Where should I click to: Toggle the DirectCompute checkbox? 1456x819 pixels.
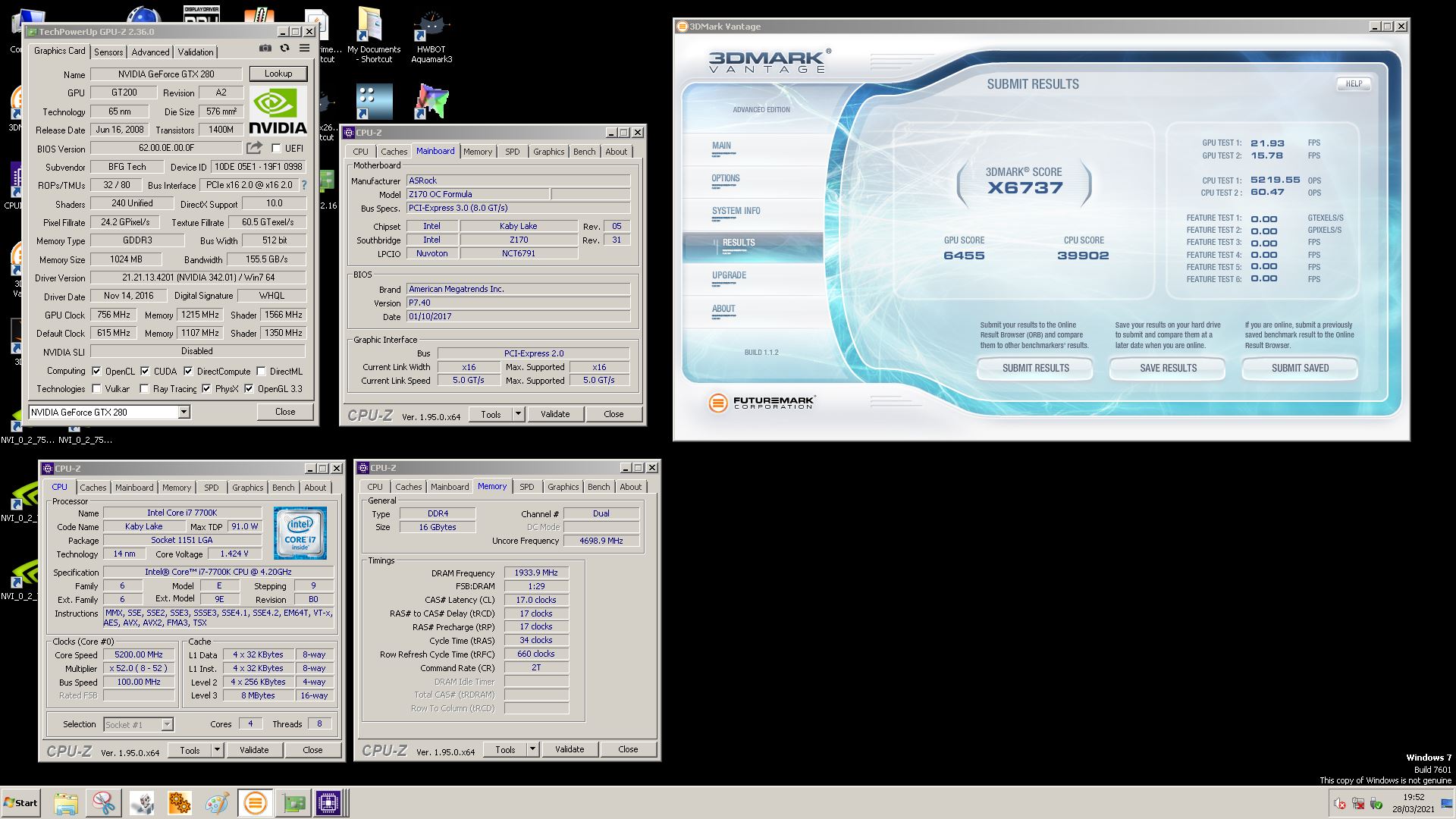coord(188,371)
